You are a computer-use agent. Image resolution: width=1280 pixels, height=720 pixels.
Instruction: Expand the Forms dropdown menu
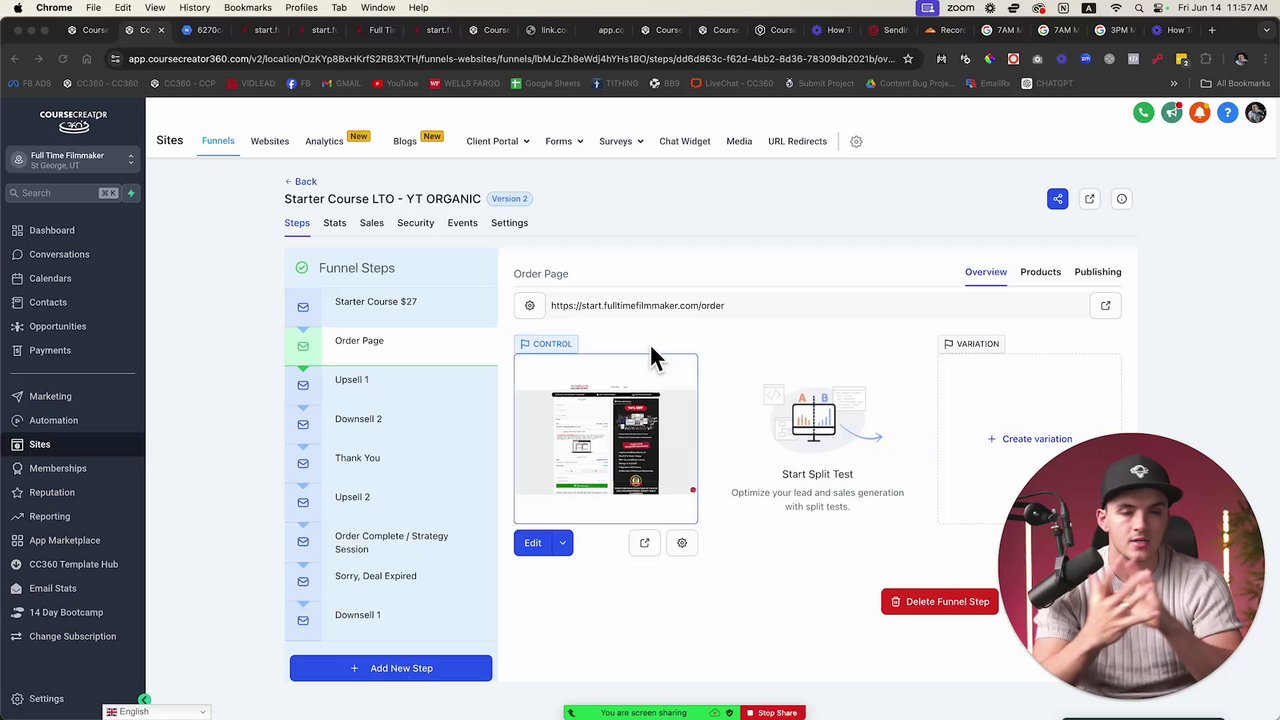pyautogui.click(x=564, y=142)
